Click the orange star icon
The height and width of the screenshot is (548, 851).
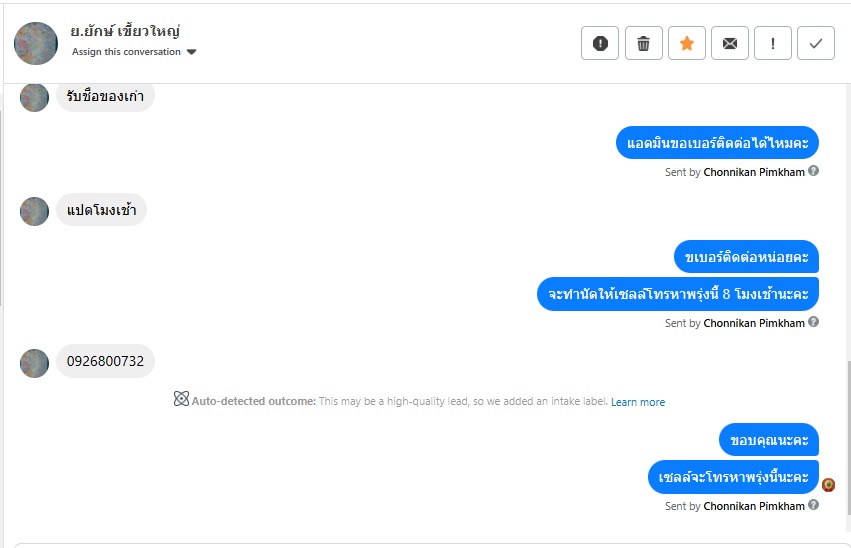click(x=686, y=43)
